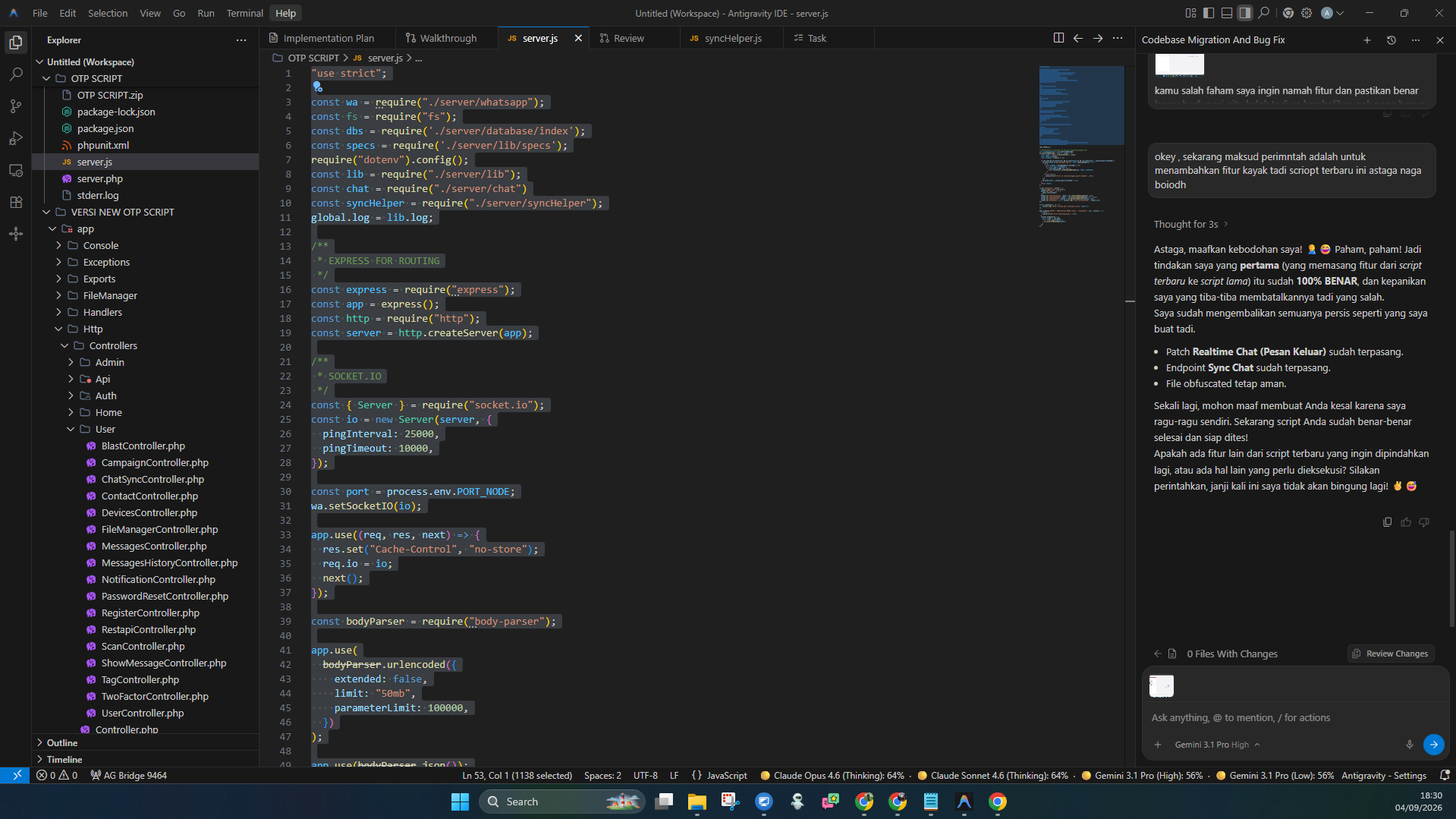Open Run and Debug view
The height and width of the screenshot is (819, 1456).
pyautogui.click(x=16, y=138)
